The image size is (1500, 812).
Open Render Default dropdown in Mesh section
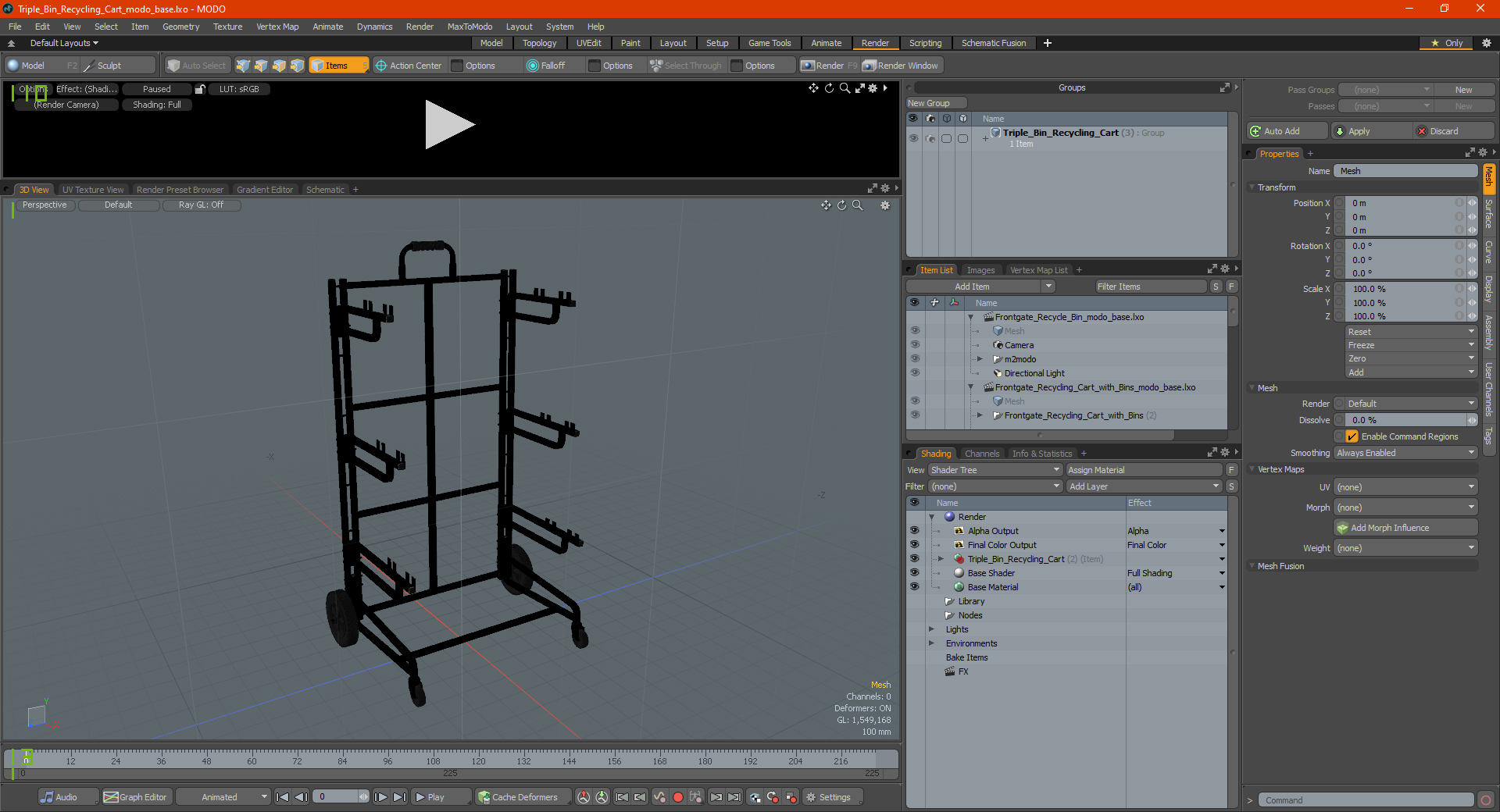click(1405, 404)
